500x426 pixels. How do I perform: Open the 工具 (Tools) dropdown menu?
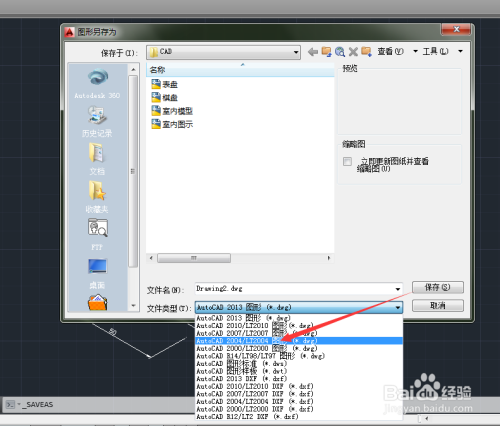[x=442, y=51]
